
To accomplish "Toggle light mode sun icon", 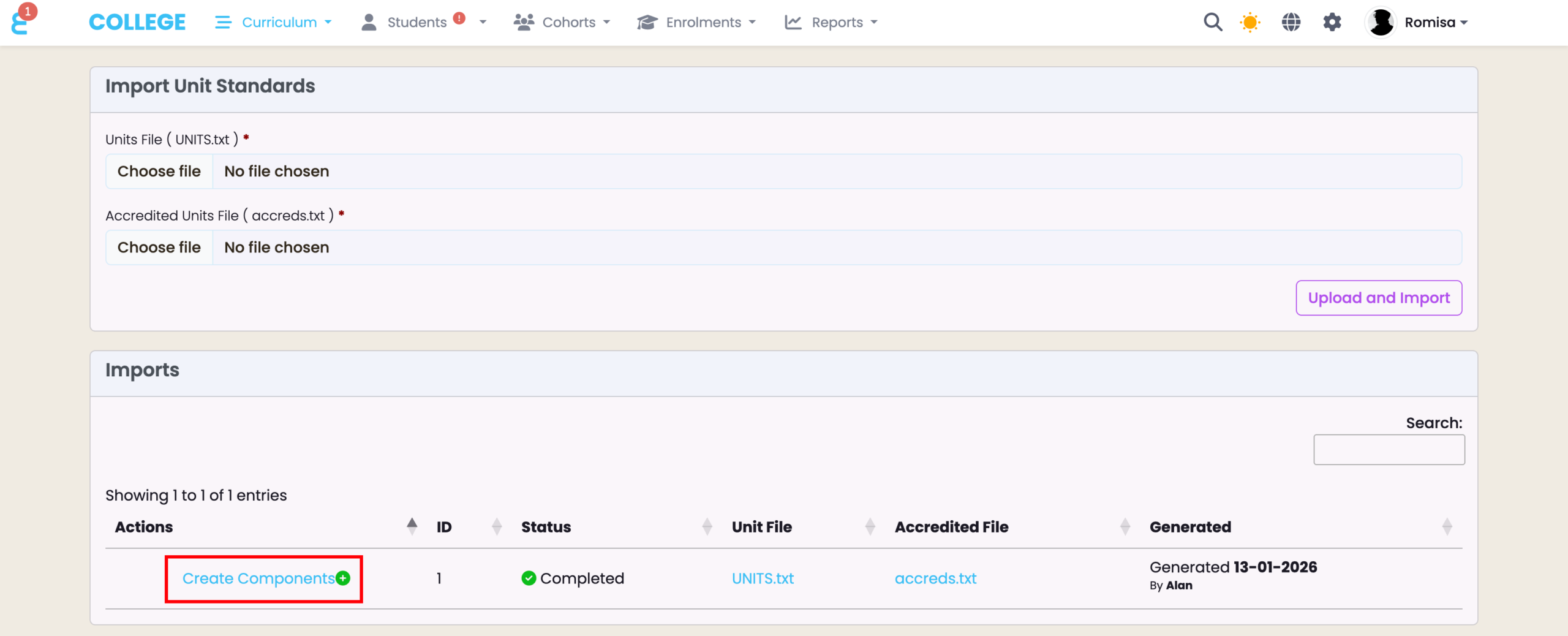I will (1249, 23).
